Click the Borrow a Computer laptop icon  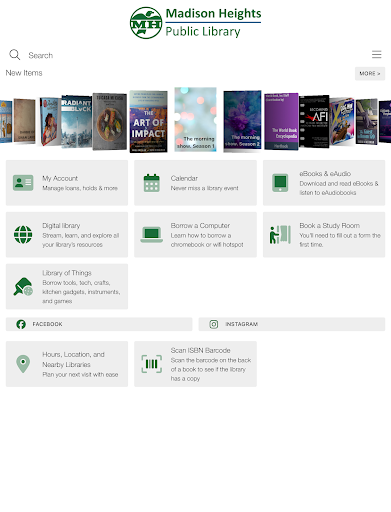152,235
